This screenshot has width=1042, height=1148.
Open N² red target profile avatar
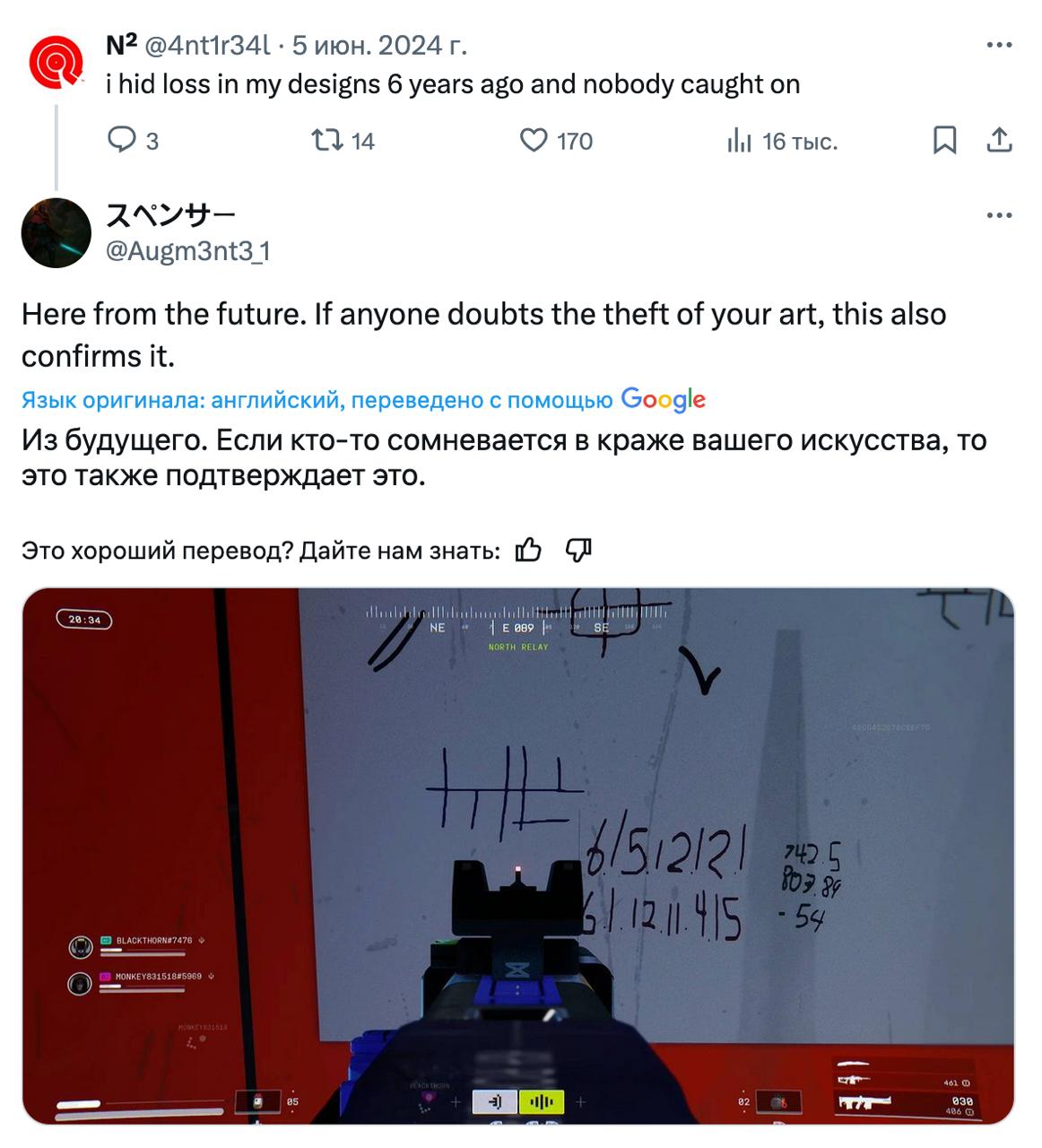pyautogui.click(x=56, y=62)
